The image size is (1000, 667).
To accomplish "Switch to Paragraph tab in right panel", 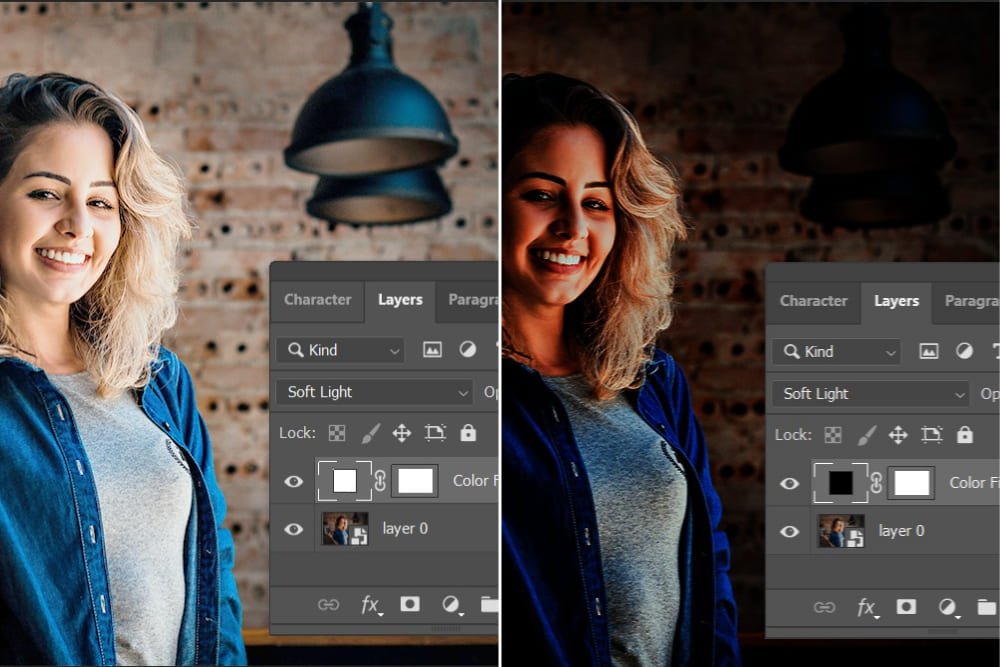I will [970, 300].
